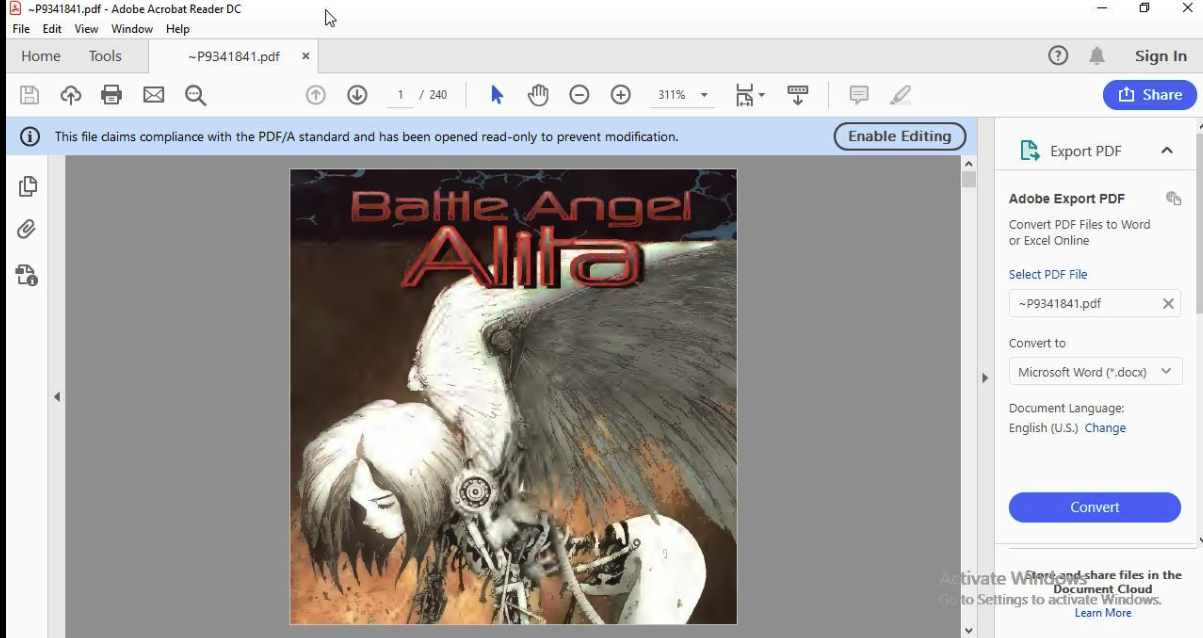Click scroll up arrow of document
This screenshot has width=1203, height=638.
tap(968, 163)
